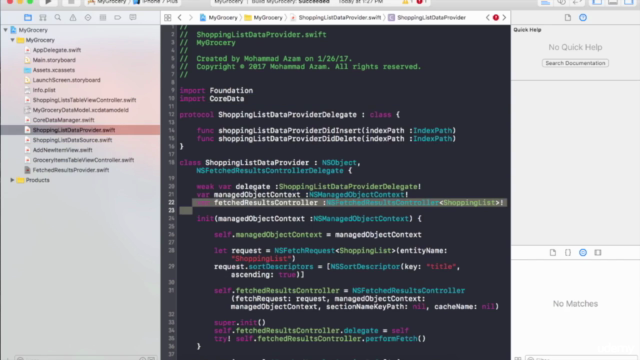Click 'super.init()' line in code
640x360 pixels.
point(240,322)
